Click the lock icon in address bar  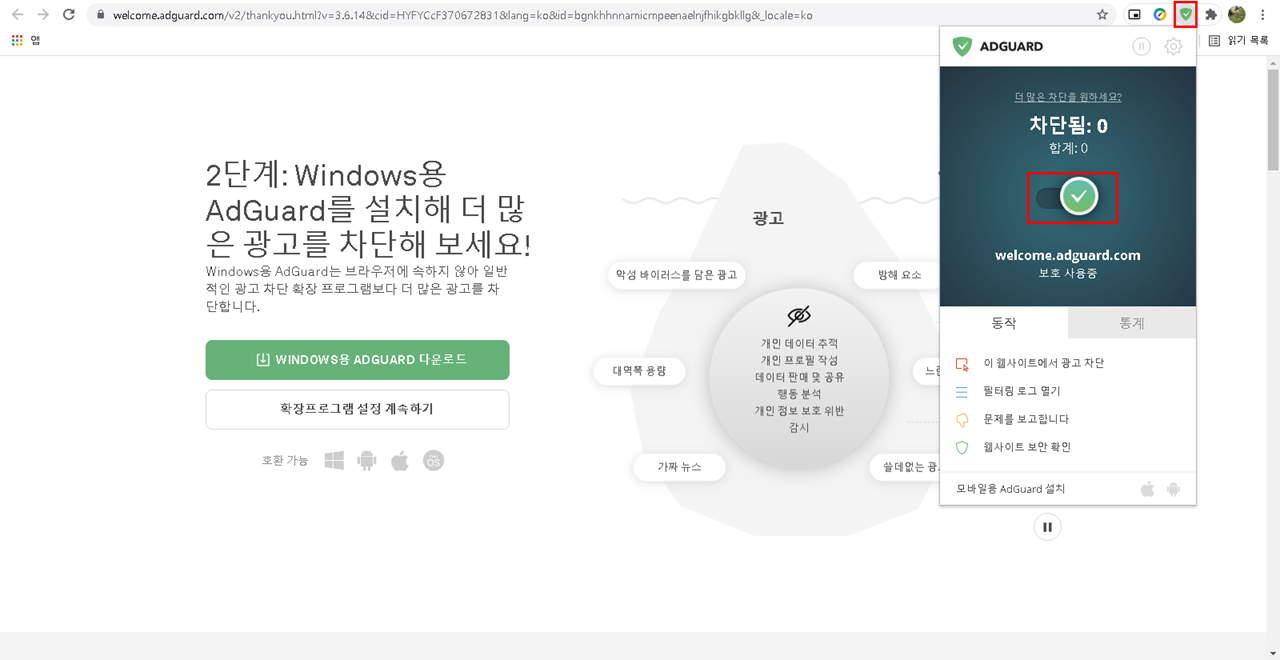point(100,16)
